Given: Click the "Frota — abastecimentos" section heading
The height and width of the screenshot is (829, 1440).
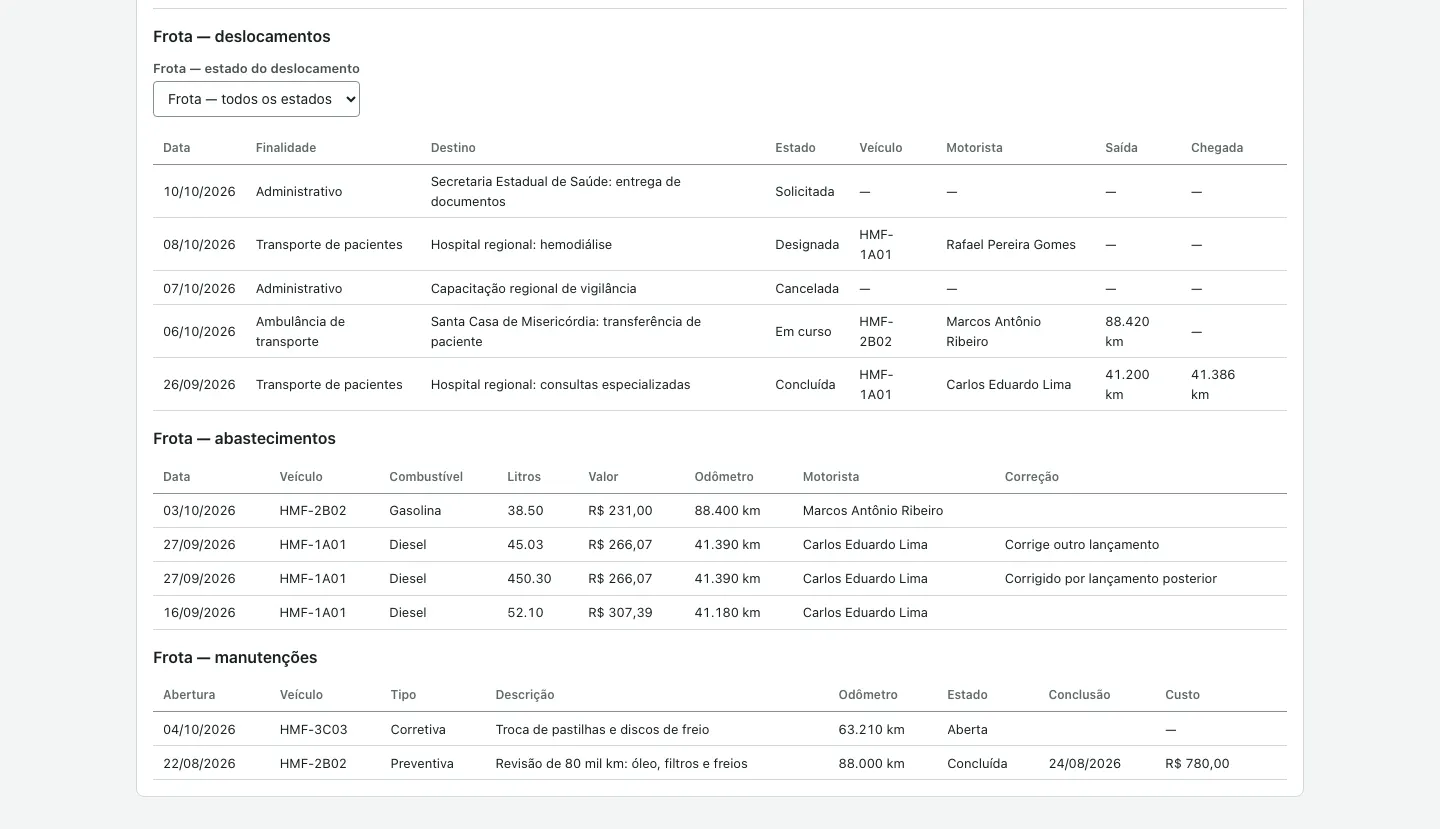Looking at the screenshot, I should (x=244, y=439).
